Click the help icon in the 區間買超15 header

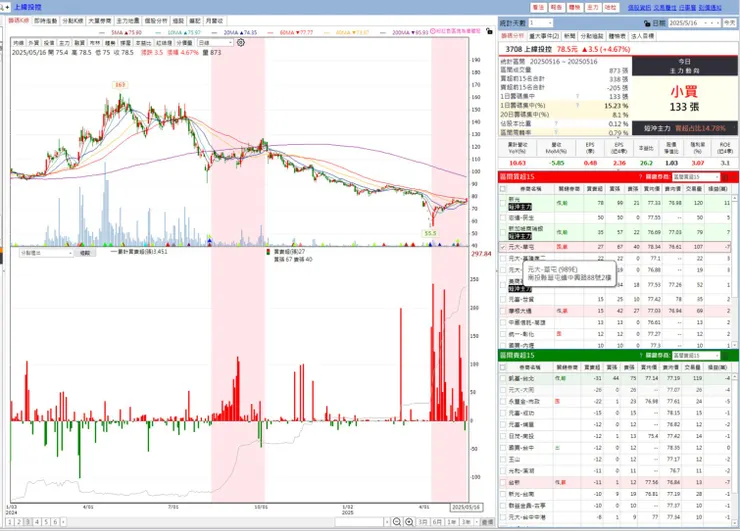640,177
